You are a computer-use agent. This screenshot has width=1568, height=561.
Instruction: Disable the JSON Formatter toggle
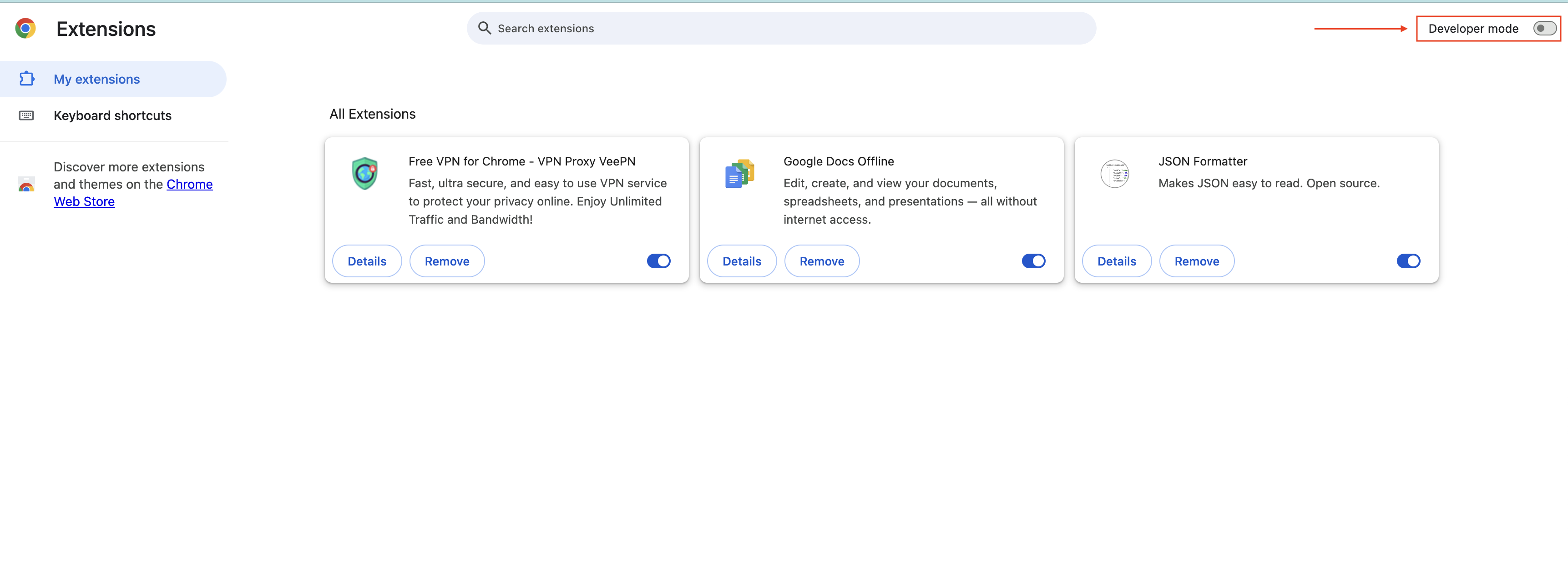coord(1408,261)
